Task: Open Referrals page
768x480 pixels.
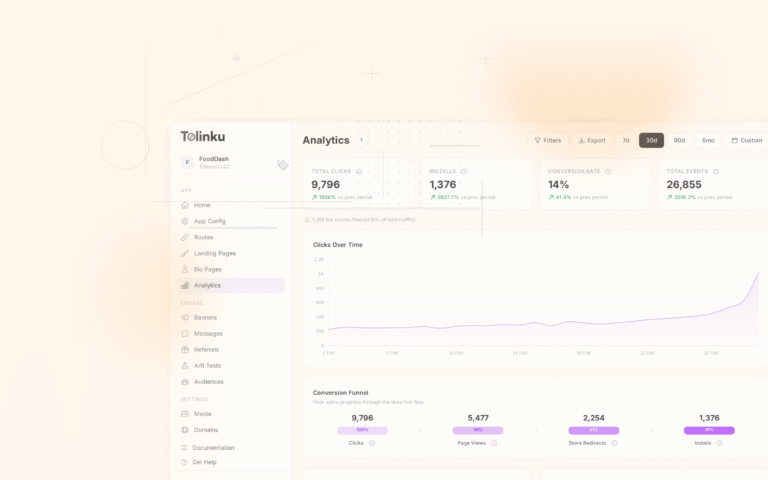Action: [231, 350]
